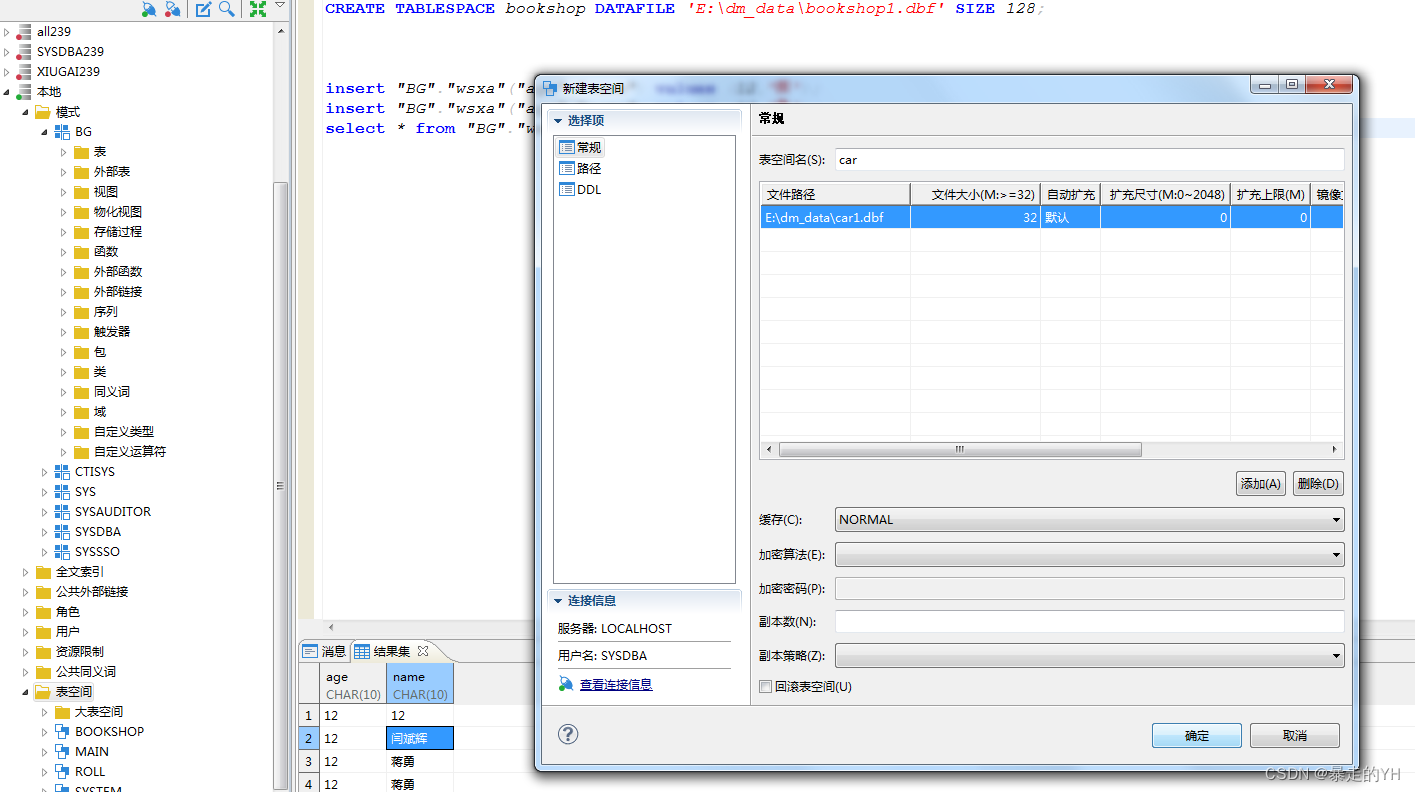1415x792 pixels.
Task: Click the 添加(A) button to add a file
Action: pyautogui.click(x=1260, y=483)
